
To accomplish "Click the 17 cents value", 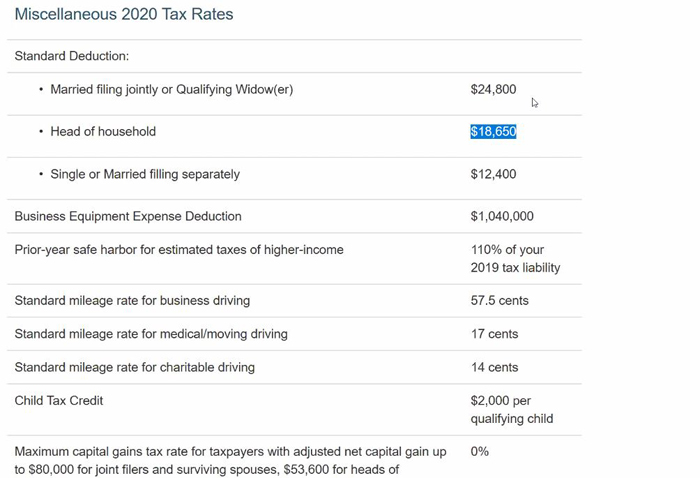I will 494,334.
